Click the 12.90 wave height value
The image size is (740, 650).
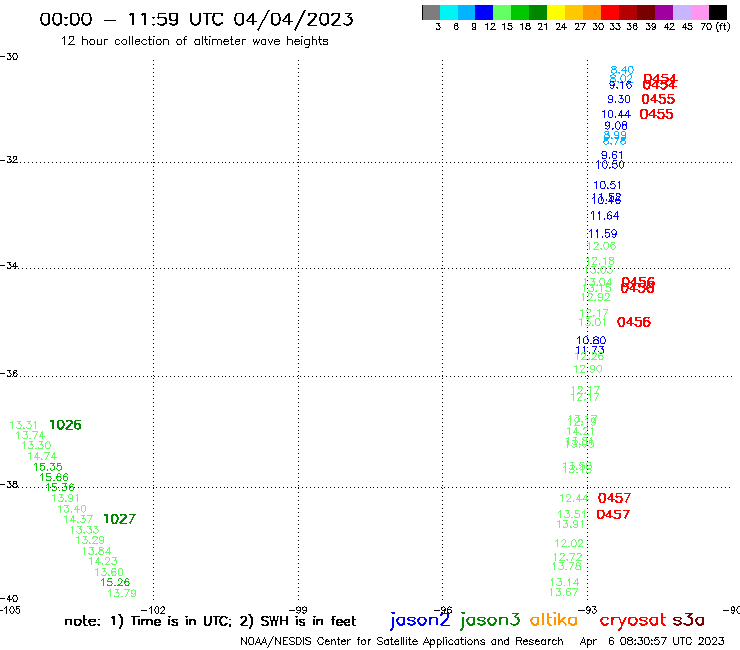[x=588, y=369]
